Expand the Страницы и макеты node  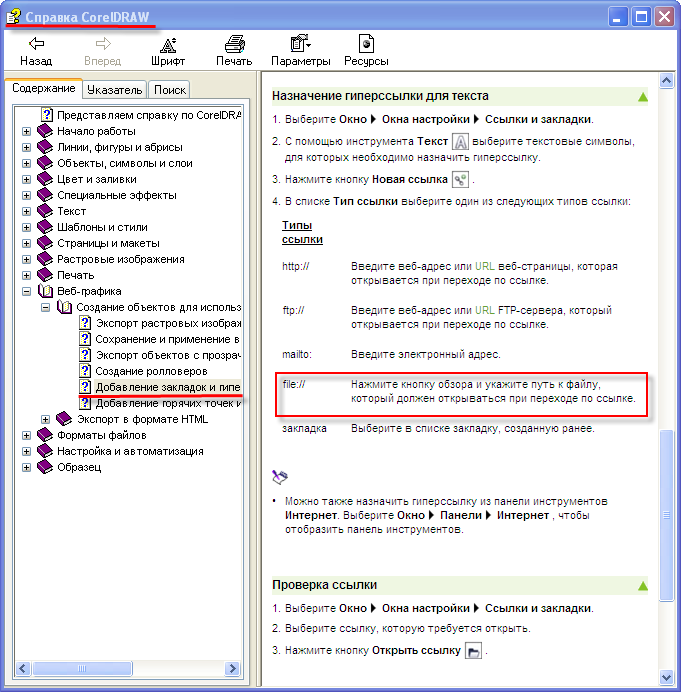coord(26,243)
